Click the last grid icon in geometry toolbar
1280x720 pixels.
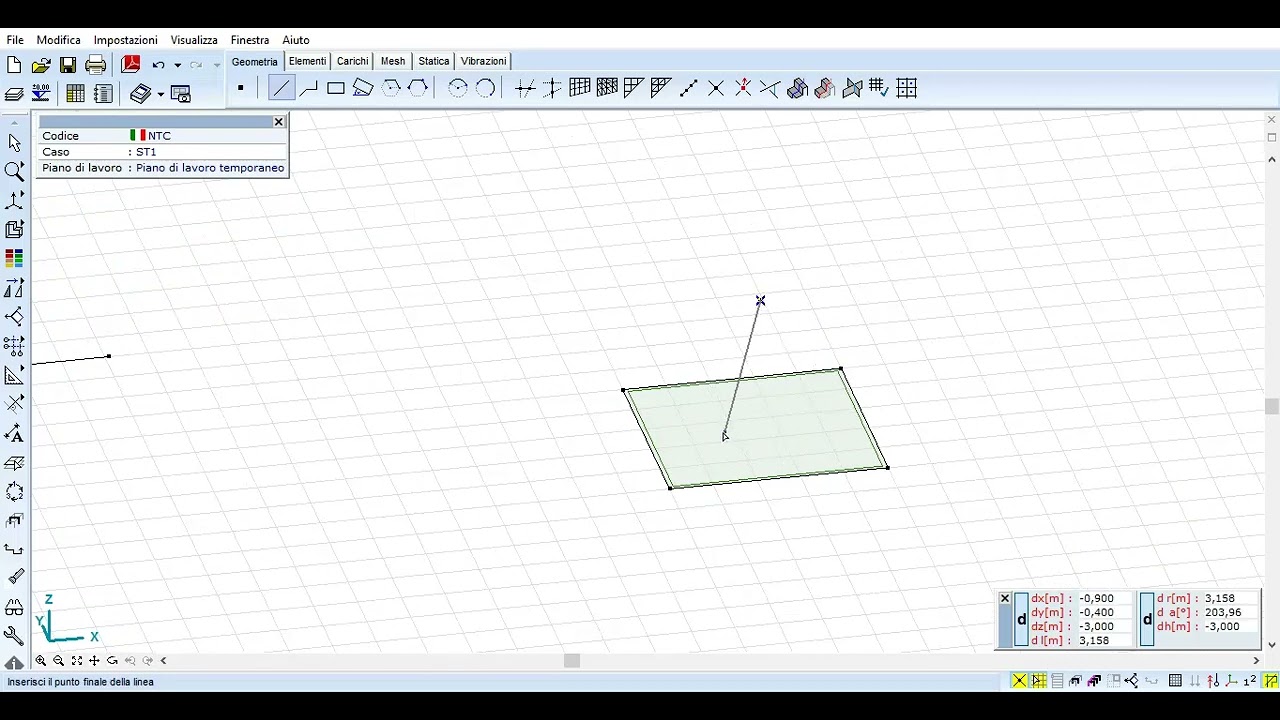click(907, 89)
